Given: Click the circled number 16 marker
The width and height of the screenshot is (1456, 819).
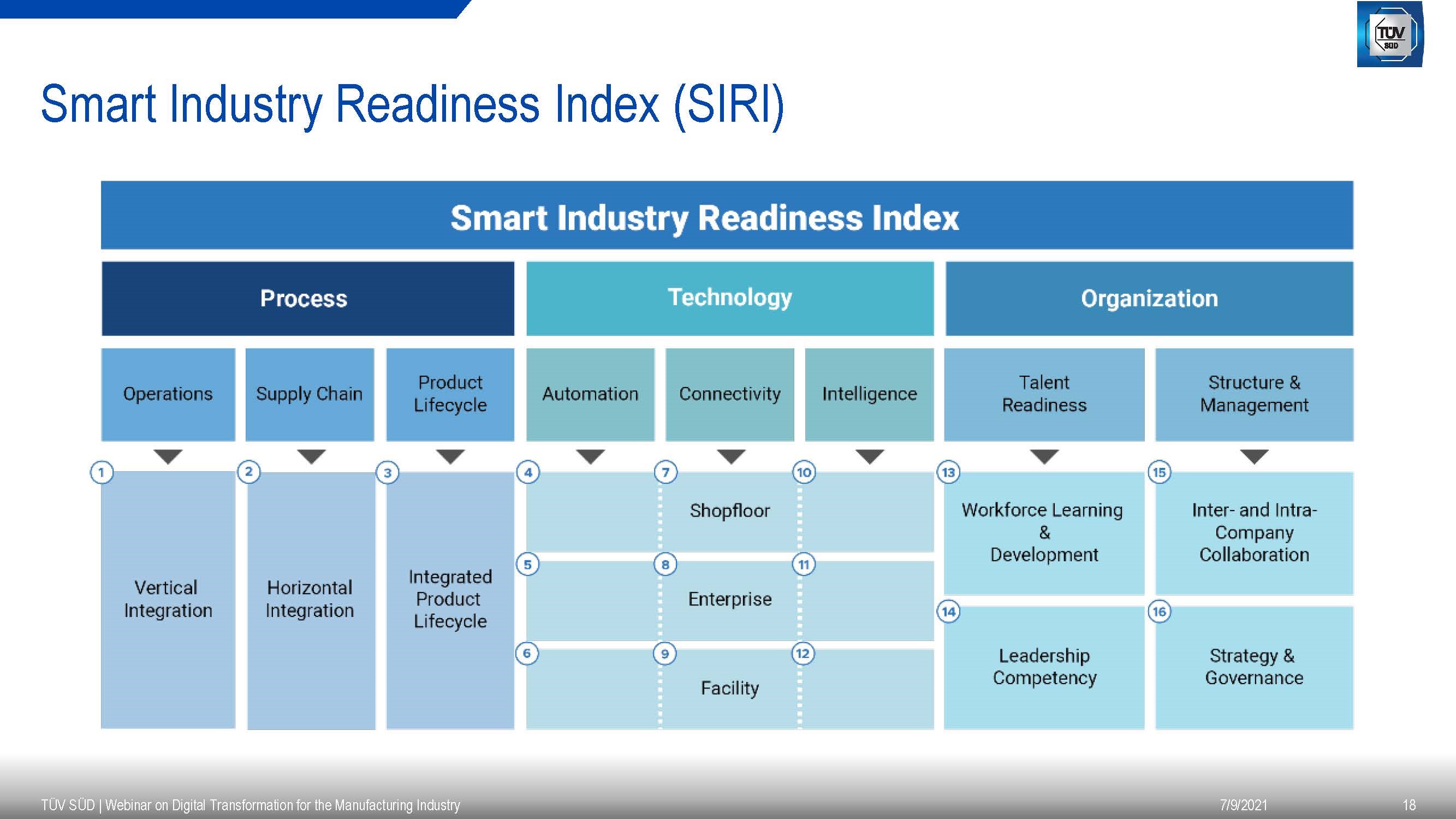Looking at the screenshot, I should click(x=1159, y=612).
